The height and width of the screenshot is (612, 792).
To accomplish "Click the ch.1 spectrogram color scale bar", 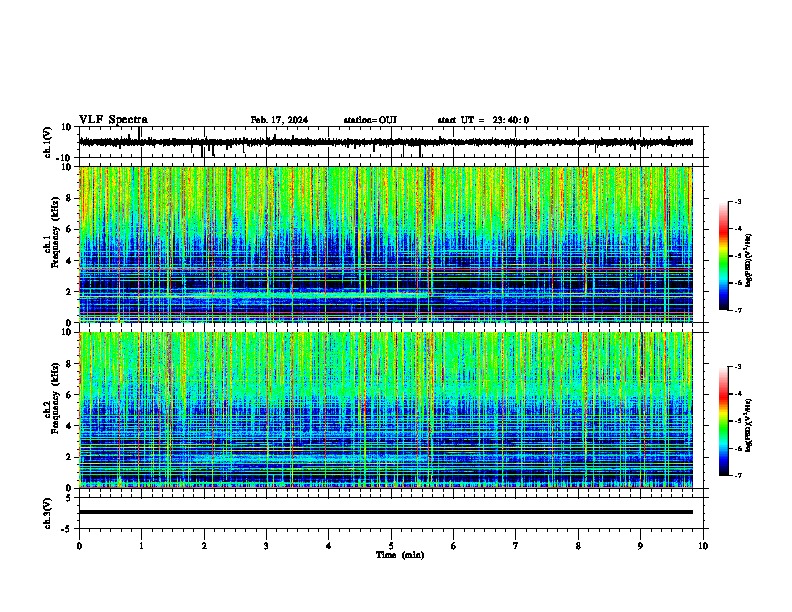I will coord(724,256).
